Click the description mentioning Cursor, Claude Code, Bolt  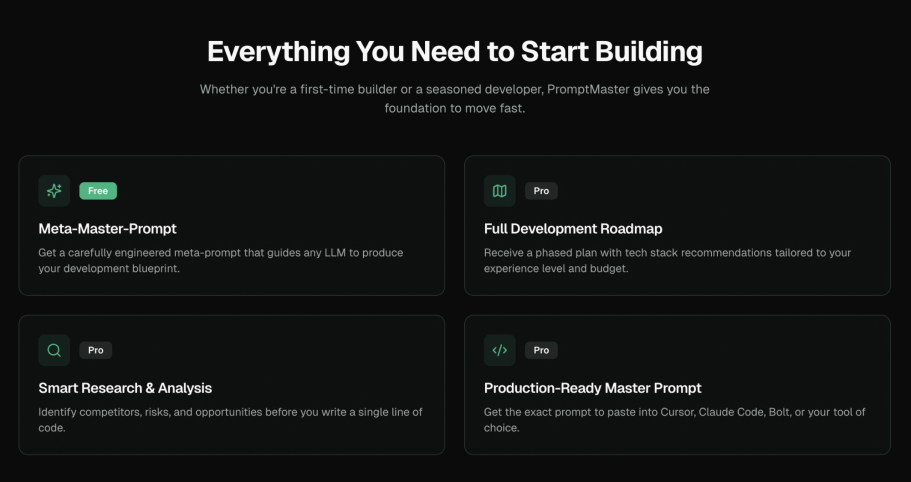[674, 420]
